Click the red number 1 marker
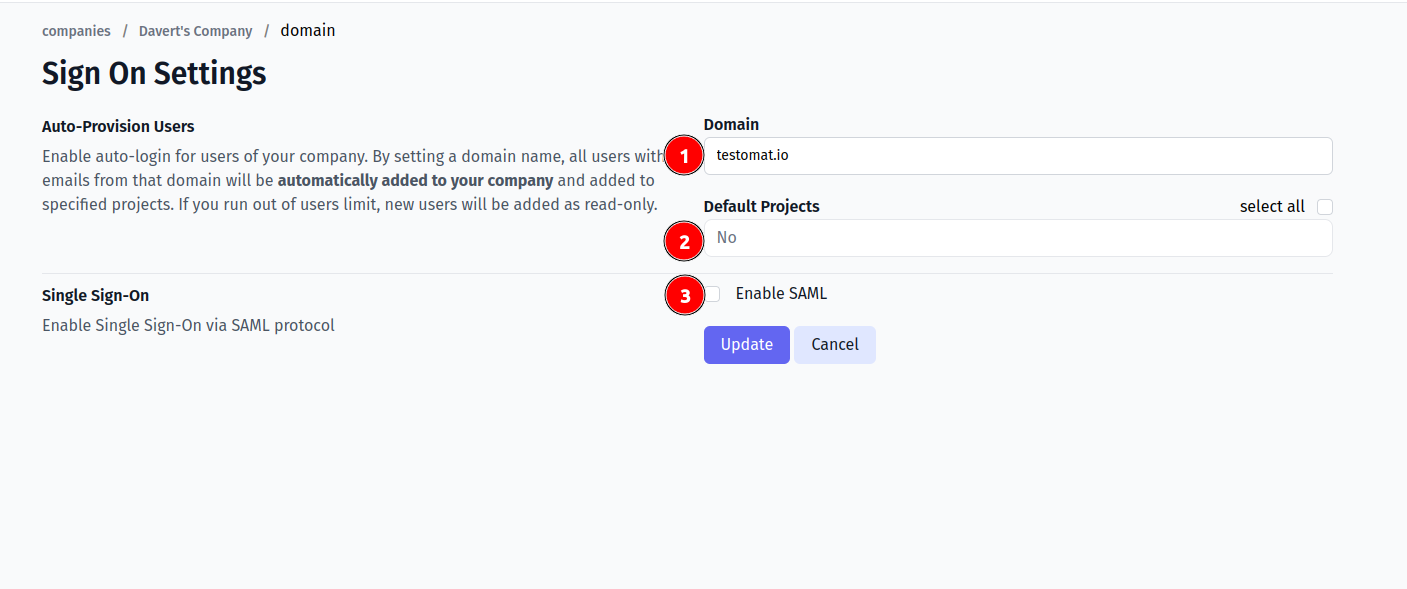Viewport: 1407px width, 589px height. click(684, 156)
